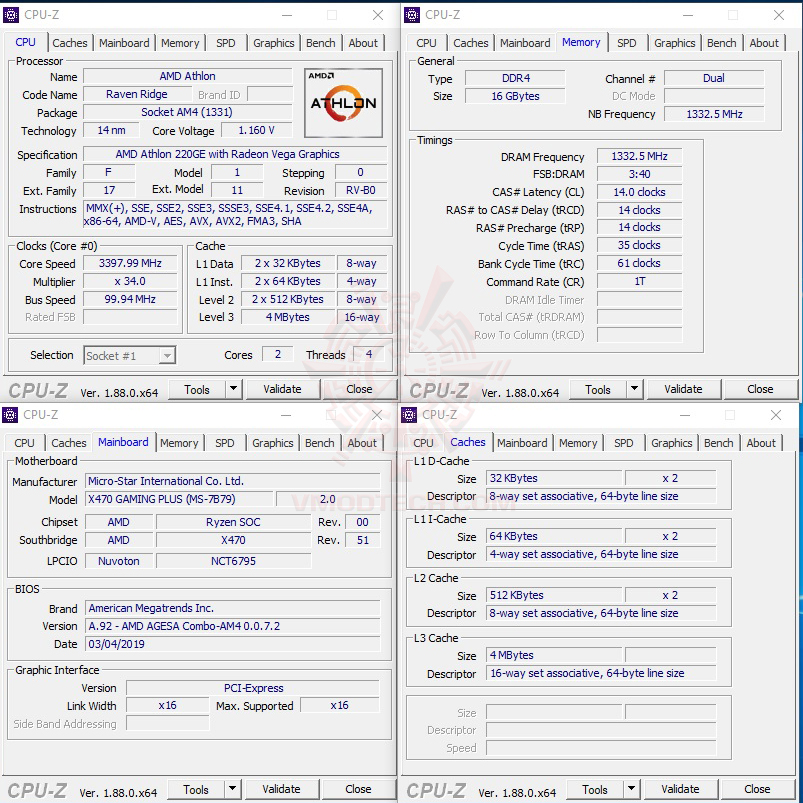Click the Tools button in the bottom-left Mainboard window
Screen dimensions: 803x803
(x=196, y=789)
